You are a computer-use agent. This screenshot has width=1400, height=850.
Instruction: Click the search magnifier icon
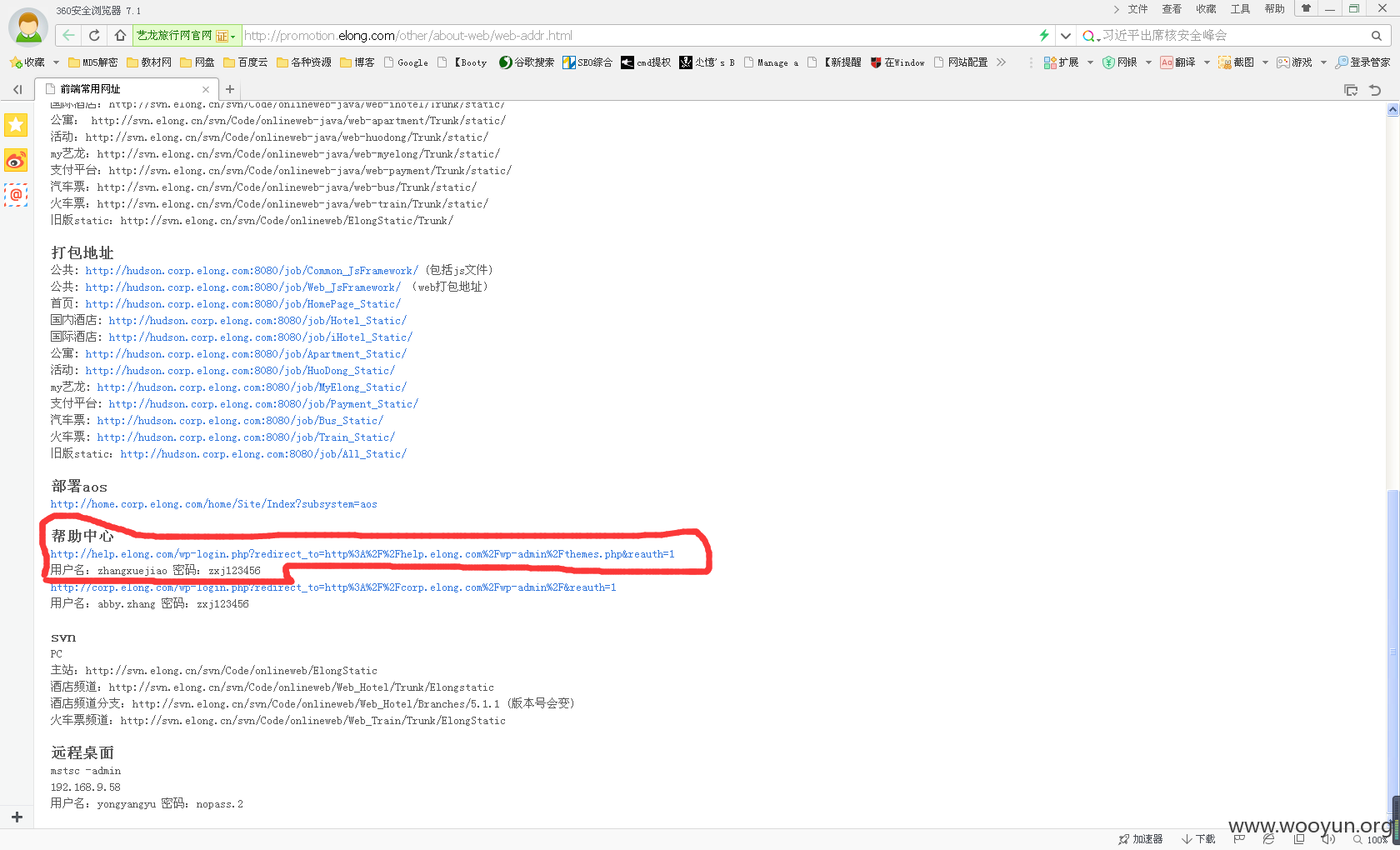pyautogui.click(x=1377, y=36)
